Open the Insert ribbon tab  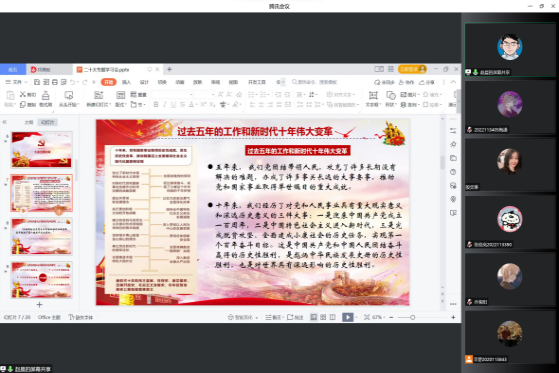pyautogui.click(x=126, y=82)
